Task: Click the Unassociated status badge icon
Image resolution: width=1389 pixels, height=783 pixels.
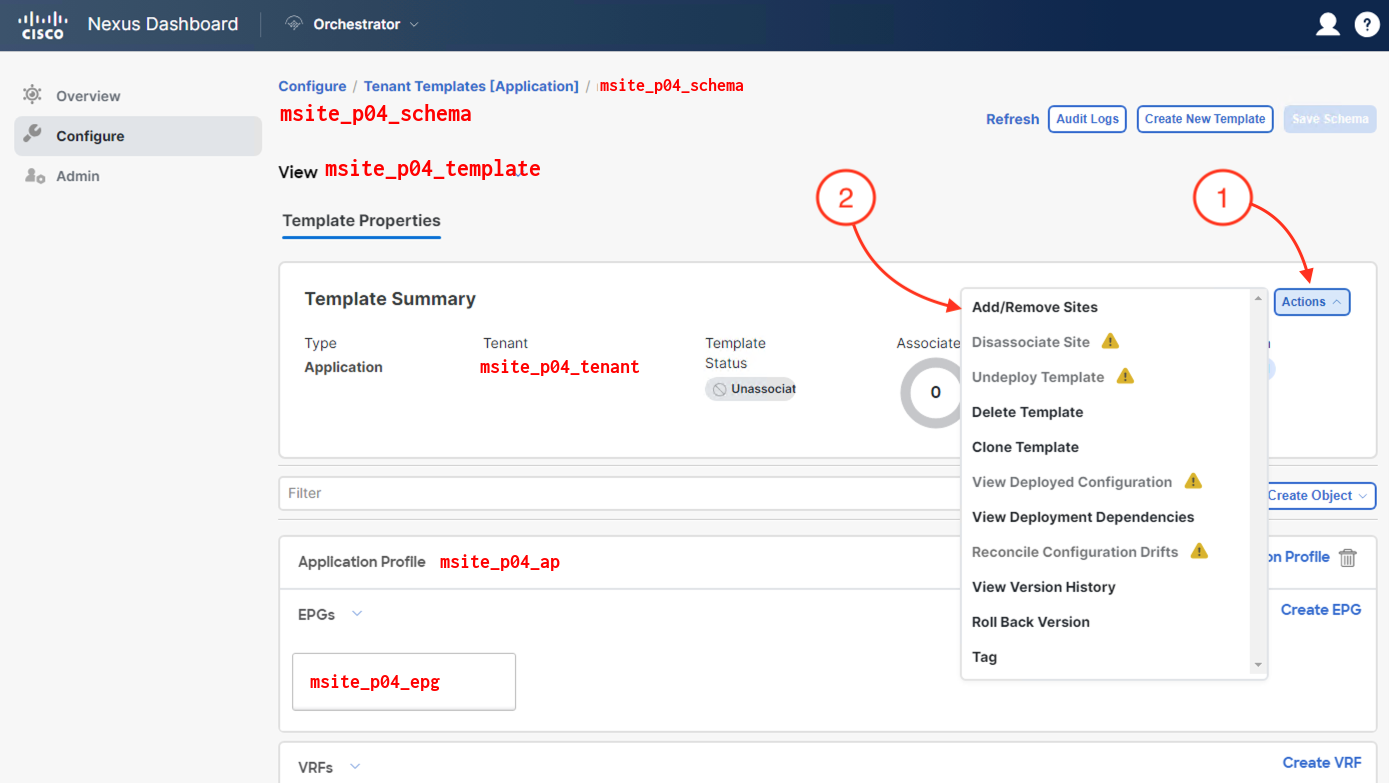Action: [x=719, y=389]
